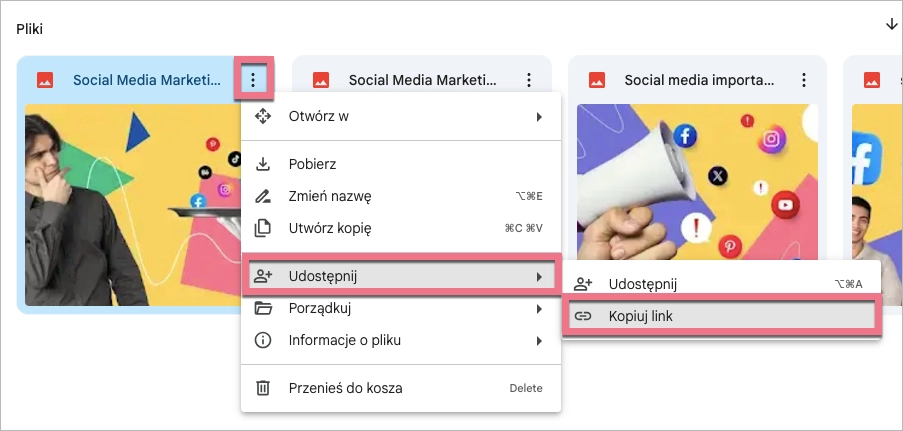Viewport: 903px width, 431px height.
Task: Expand the Udostępnij submenu arrow
Action: (539, 277)
